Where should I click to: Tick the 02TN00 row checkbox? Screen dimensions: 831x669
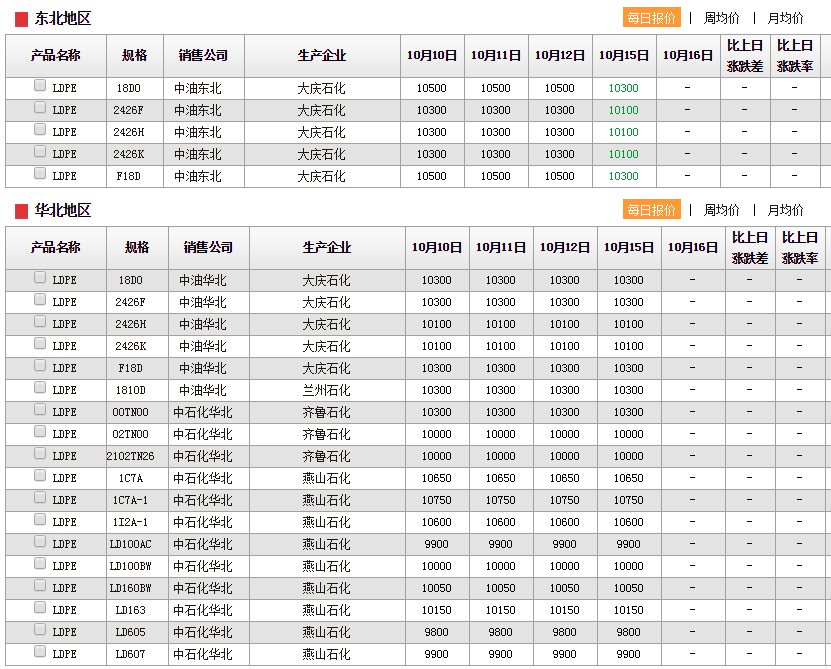tap(40, 432)
